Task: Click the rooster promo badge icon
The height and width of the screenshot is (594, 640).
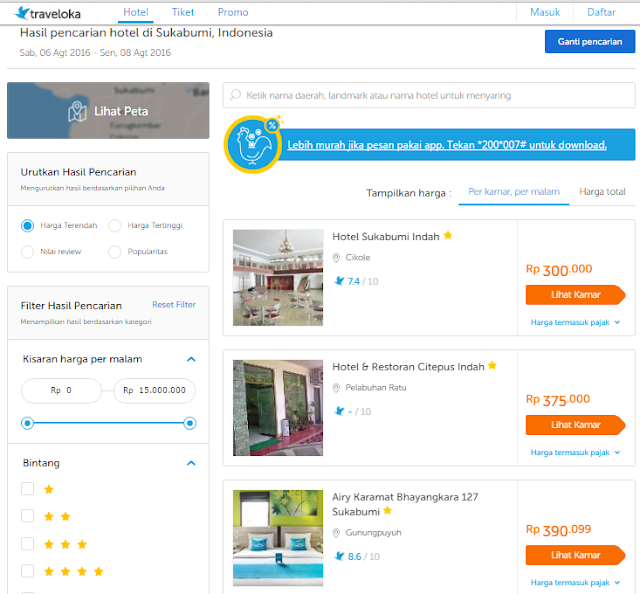Action: click(x=253, y=145)
